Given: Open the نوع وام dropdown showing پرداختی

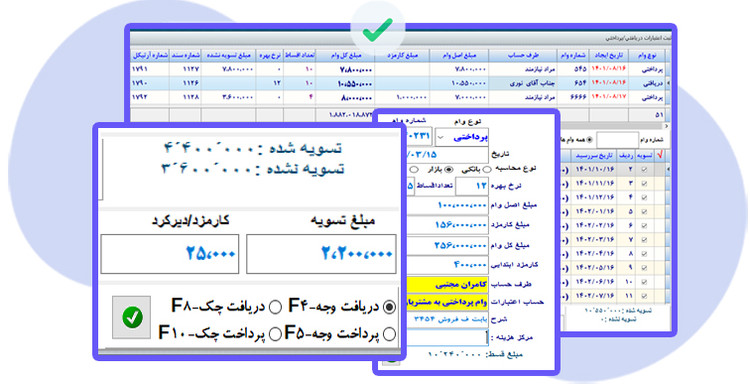Looking at the screenshot, I should click(x=462, y=137).
